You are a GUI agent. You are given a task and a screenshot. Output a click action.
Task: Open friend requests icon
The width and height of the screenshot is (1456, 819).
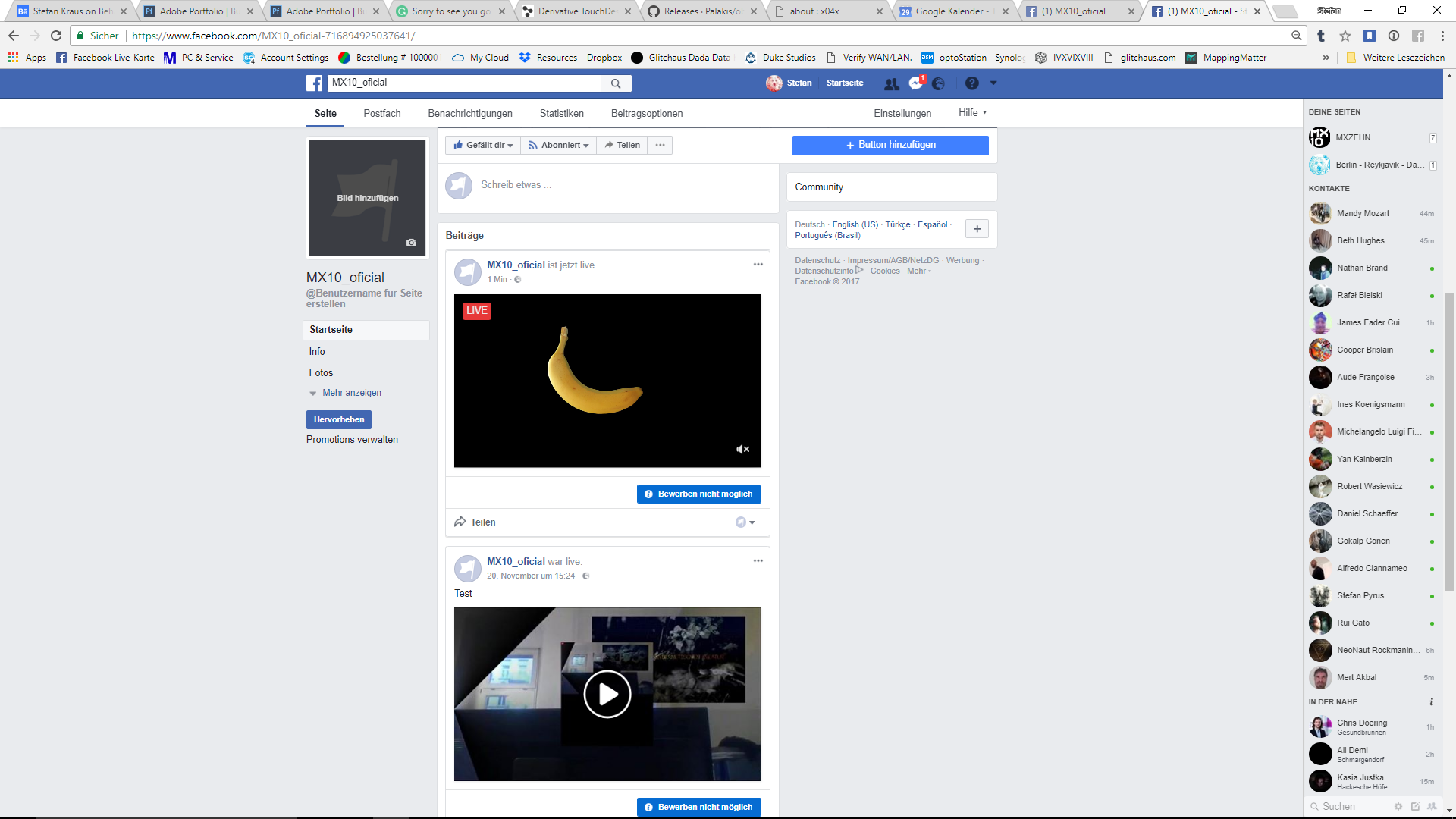(892, 83)
